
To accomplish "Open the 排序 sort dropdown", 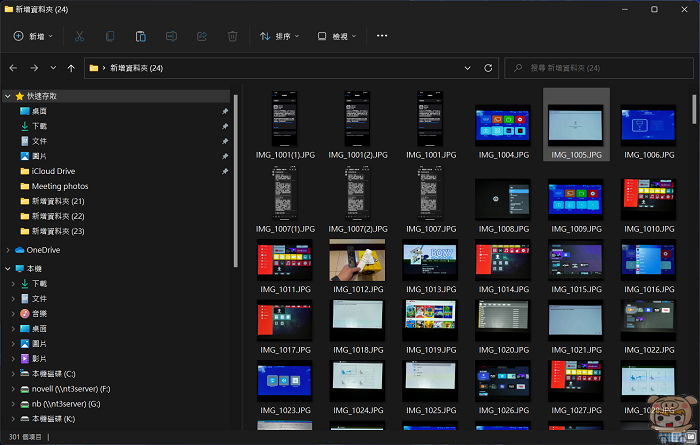I will coord(280,36).
